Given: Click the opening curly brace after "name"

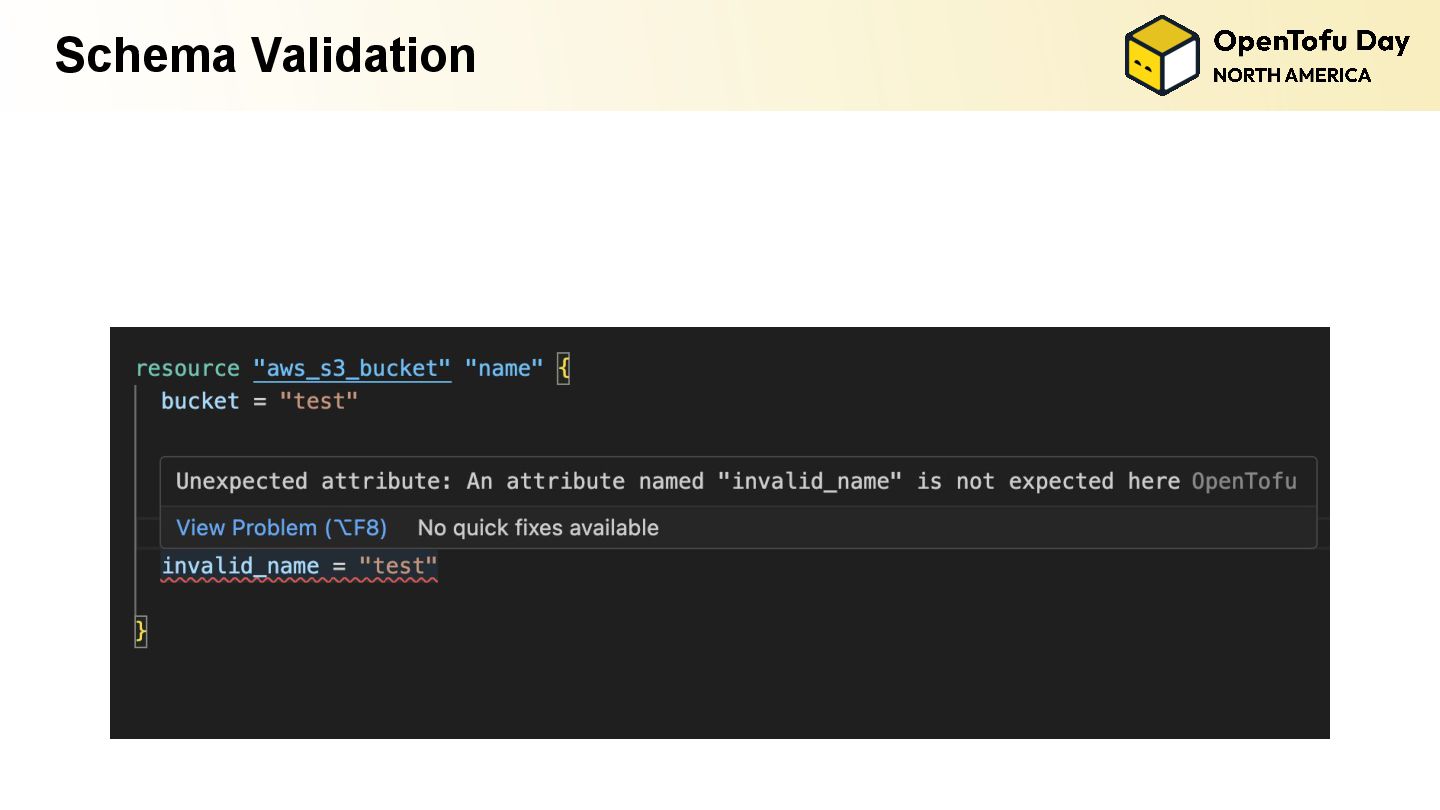Looking at the screenshot, I should [564, 369].
